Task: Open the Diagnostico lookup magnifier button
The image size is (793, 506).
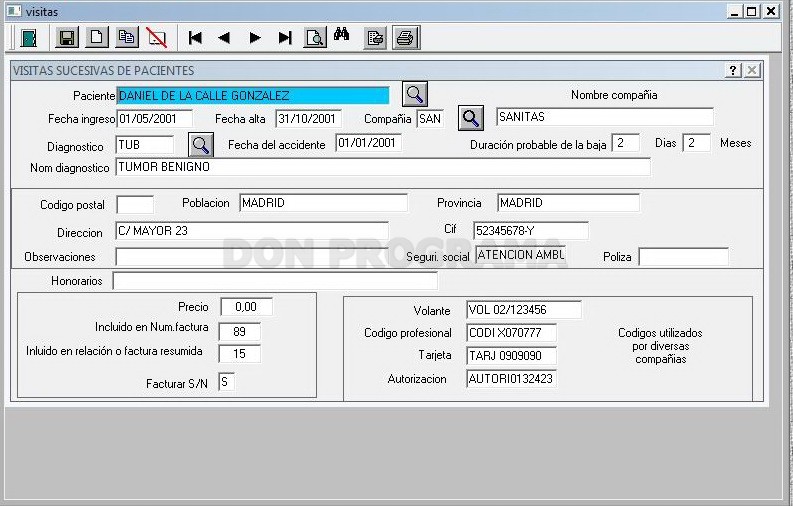Action: 200,145
